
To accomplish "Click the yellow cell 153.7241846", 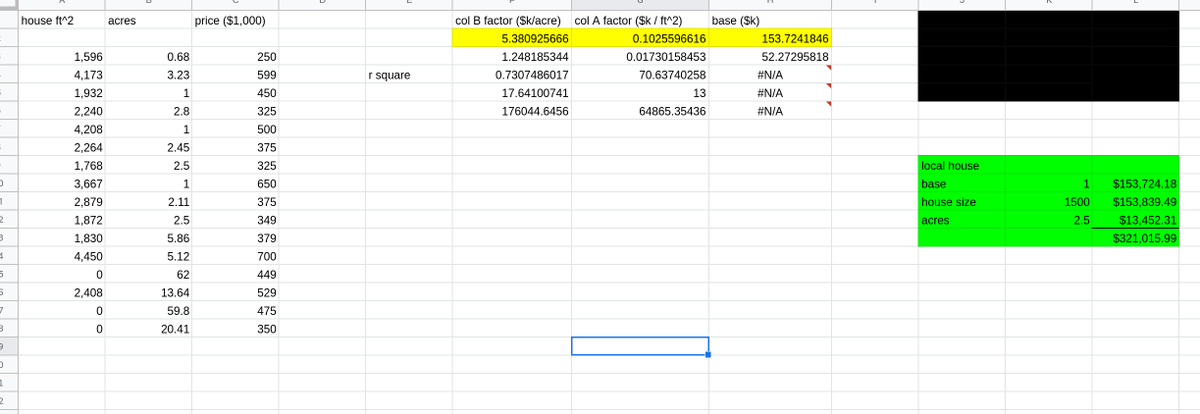I will [770, 38].
